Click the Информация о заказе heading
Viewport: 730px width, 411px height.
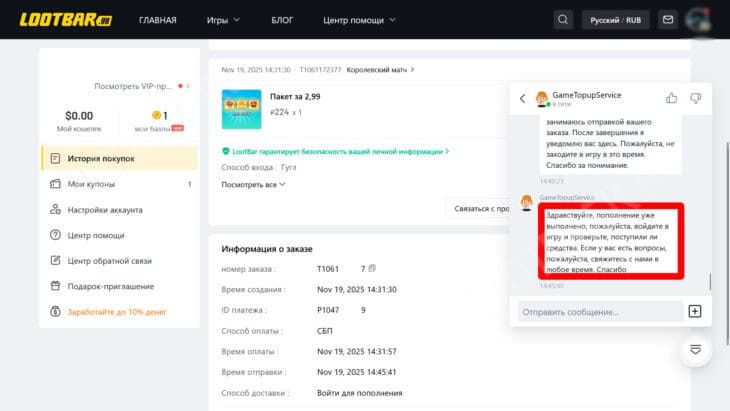click(x=267, y=249)
